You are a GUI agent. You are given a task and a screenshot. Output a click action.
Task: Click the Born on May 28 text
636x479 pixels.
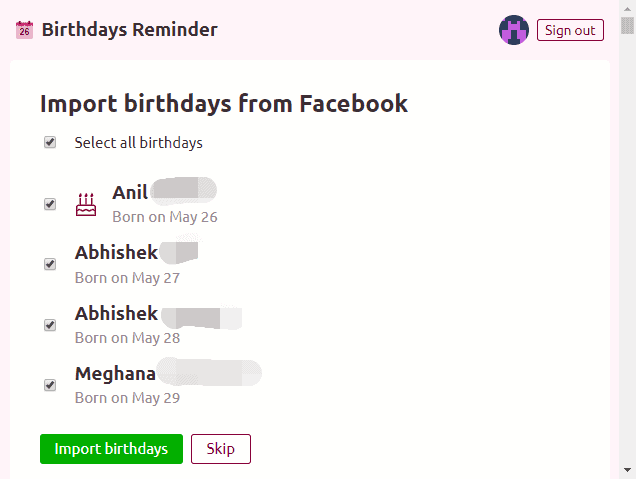coord(127,338)
